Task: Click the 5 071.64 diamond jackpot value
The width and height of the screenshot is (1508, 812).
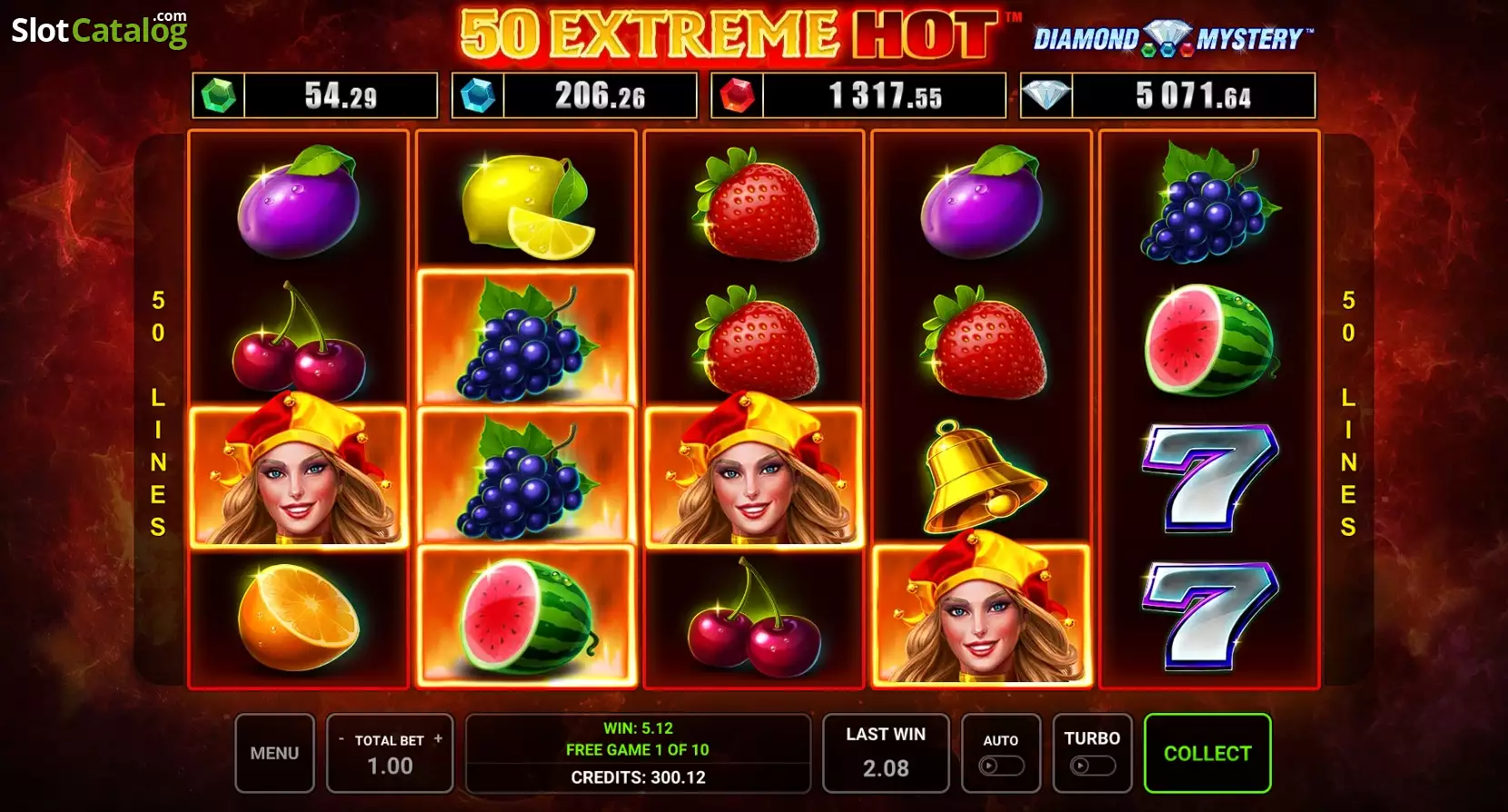Action: click(x=1193, y=95)
